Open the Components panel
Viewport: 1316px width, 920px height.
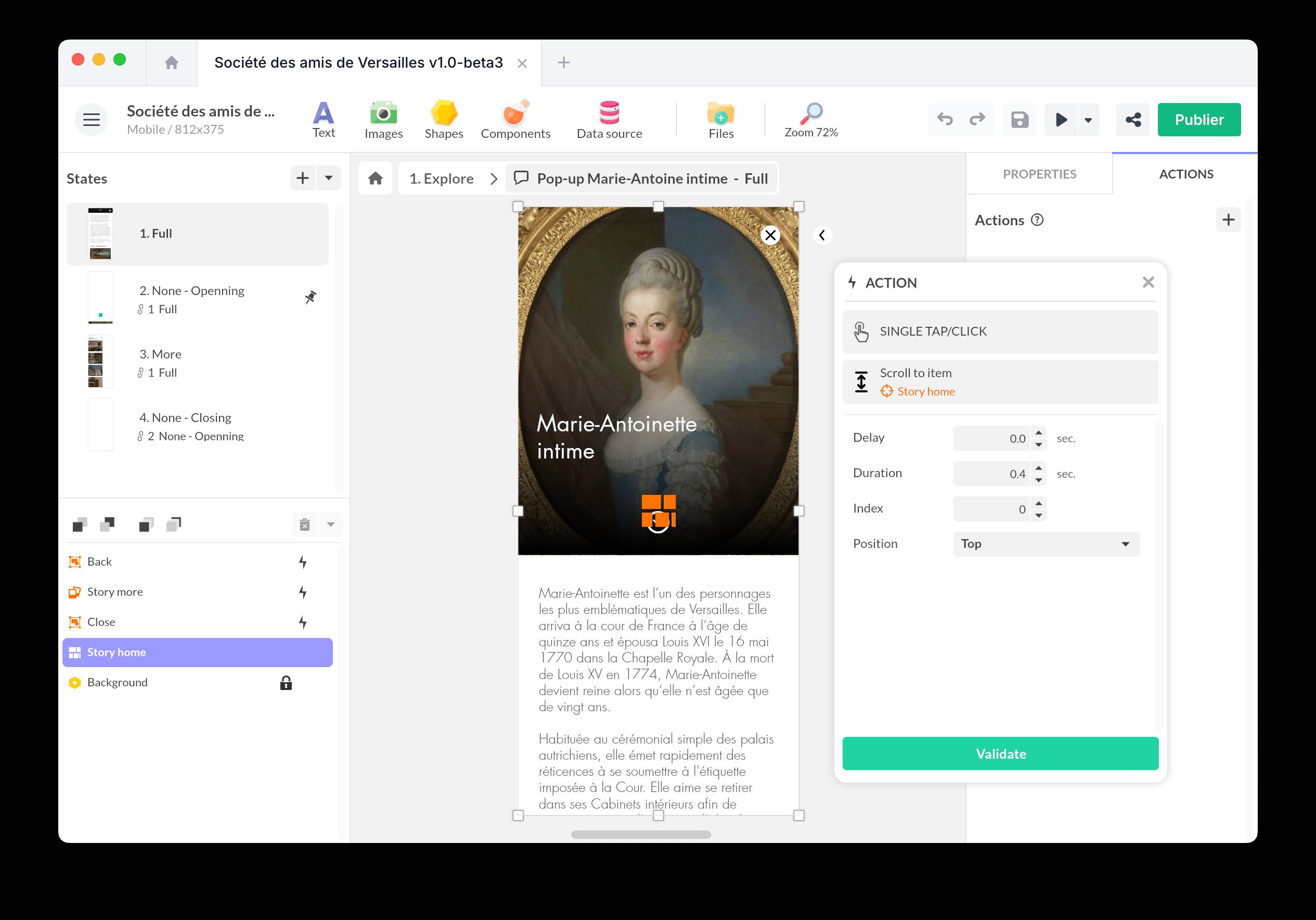click(x=515, y=119)
